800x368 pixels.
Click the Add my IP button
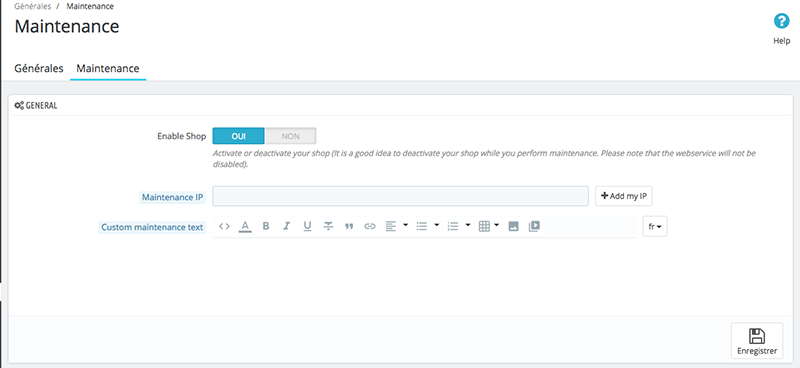pyautogui.click(x=624, y=196)
